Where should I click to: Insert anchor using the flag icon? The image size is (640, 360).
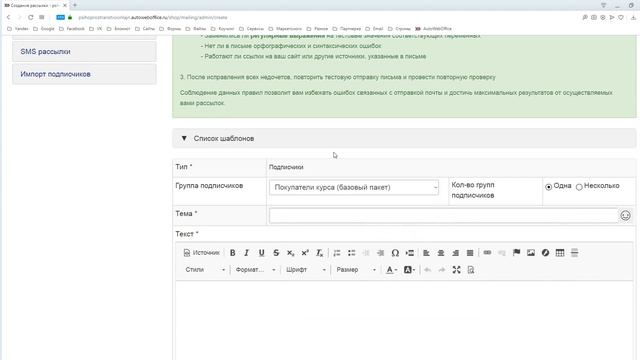(516, 253)
